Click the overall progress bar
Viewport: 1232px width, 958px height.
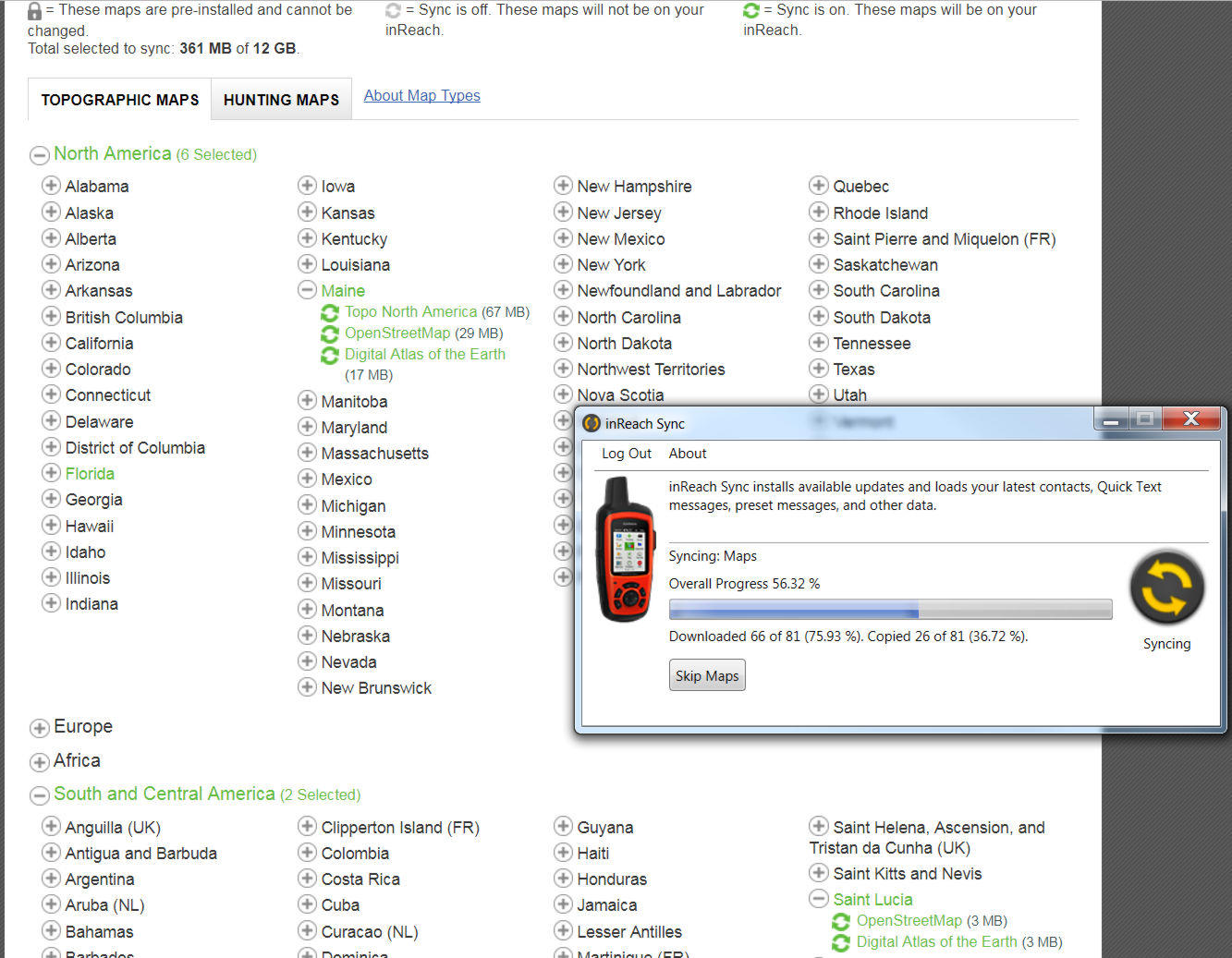tap(890, 609)
